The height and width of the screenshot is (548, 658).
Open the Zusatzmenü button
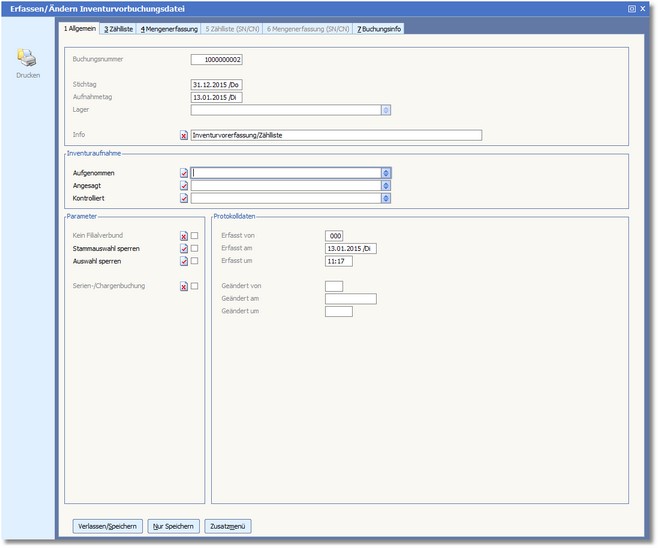229,526
